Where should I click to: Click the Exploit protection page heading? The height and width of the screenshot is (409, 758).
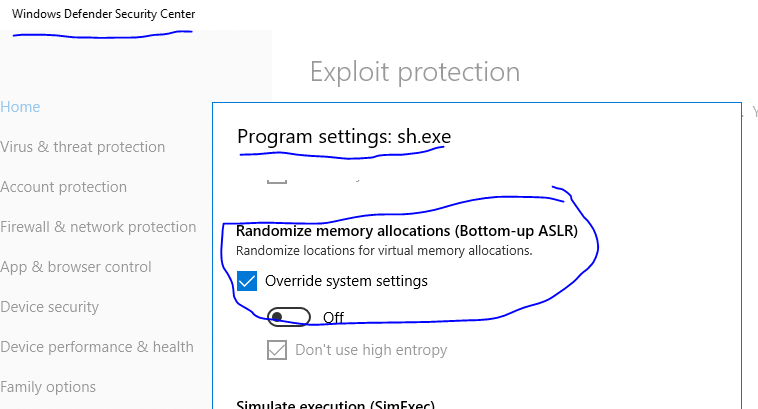pyautogui.click(x=414, y=72)
